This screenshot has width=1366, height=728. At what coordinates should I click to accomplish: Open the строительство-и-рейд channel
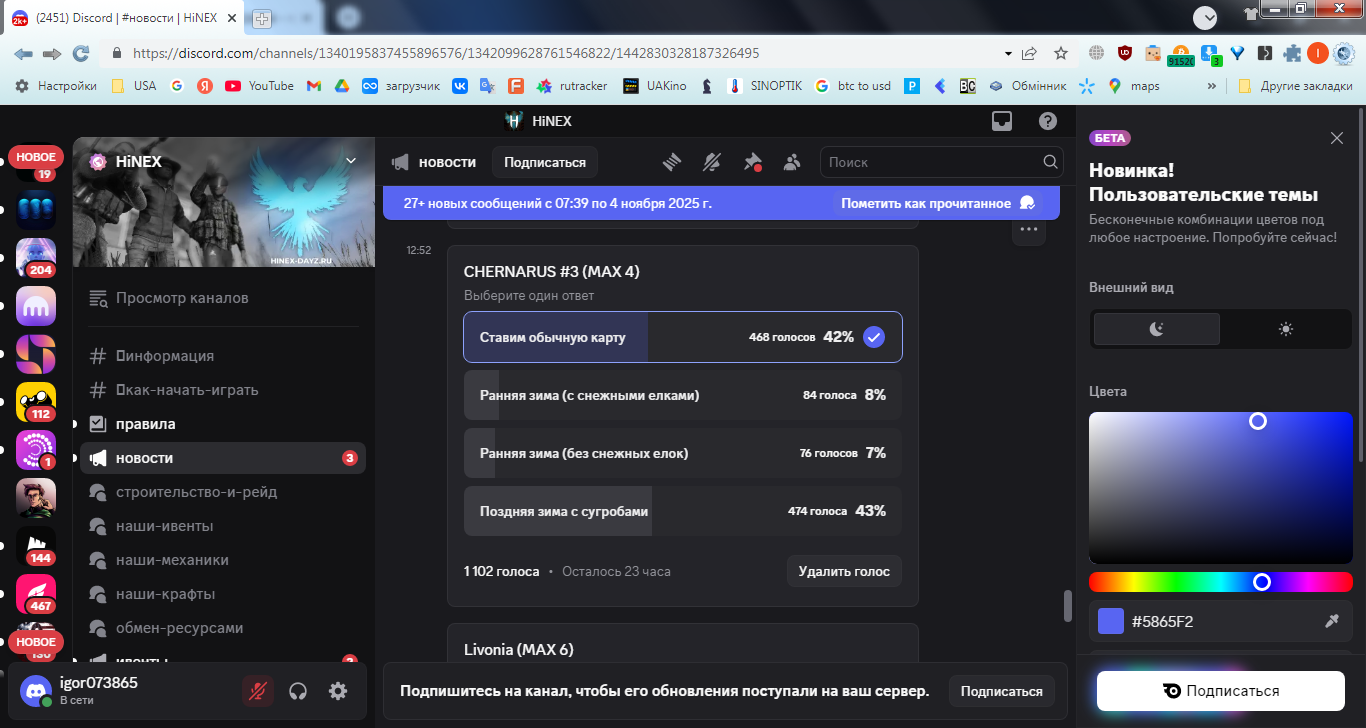pos(223,492)
